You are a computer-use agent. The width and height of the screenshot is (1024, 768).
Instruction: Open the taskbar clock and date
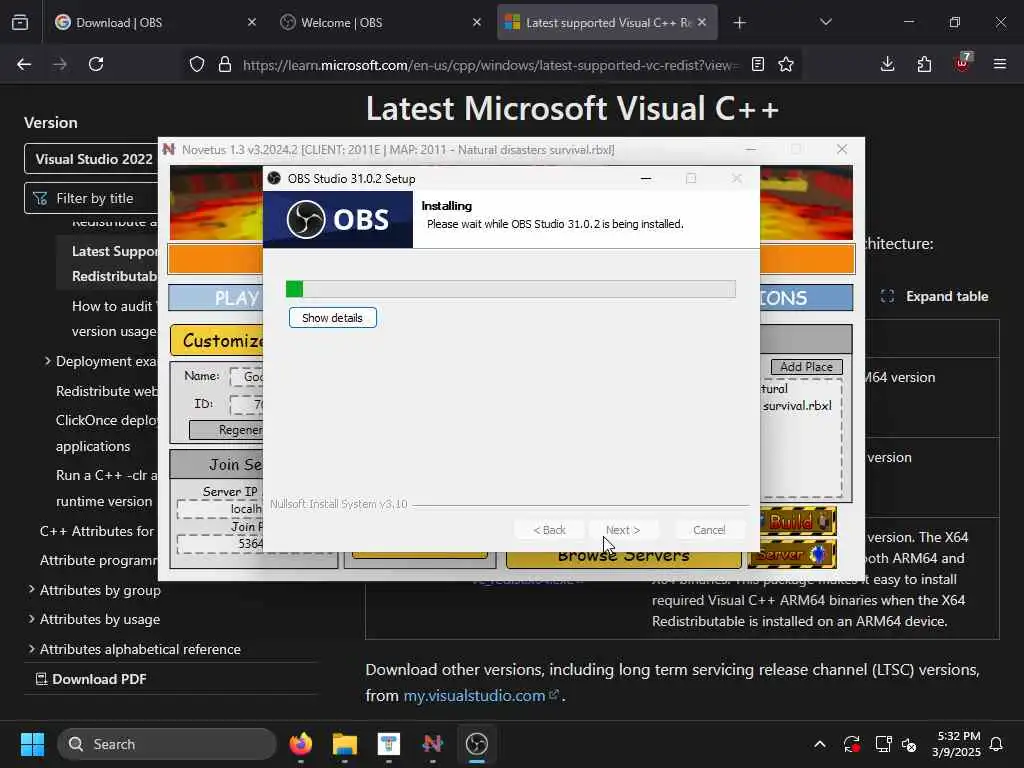[956, 744]
